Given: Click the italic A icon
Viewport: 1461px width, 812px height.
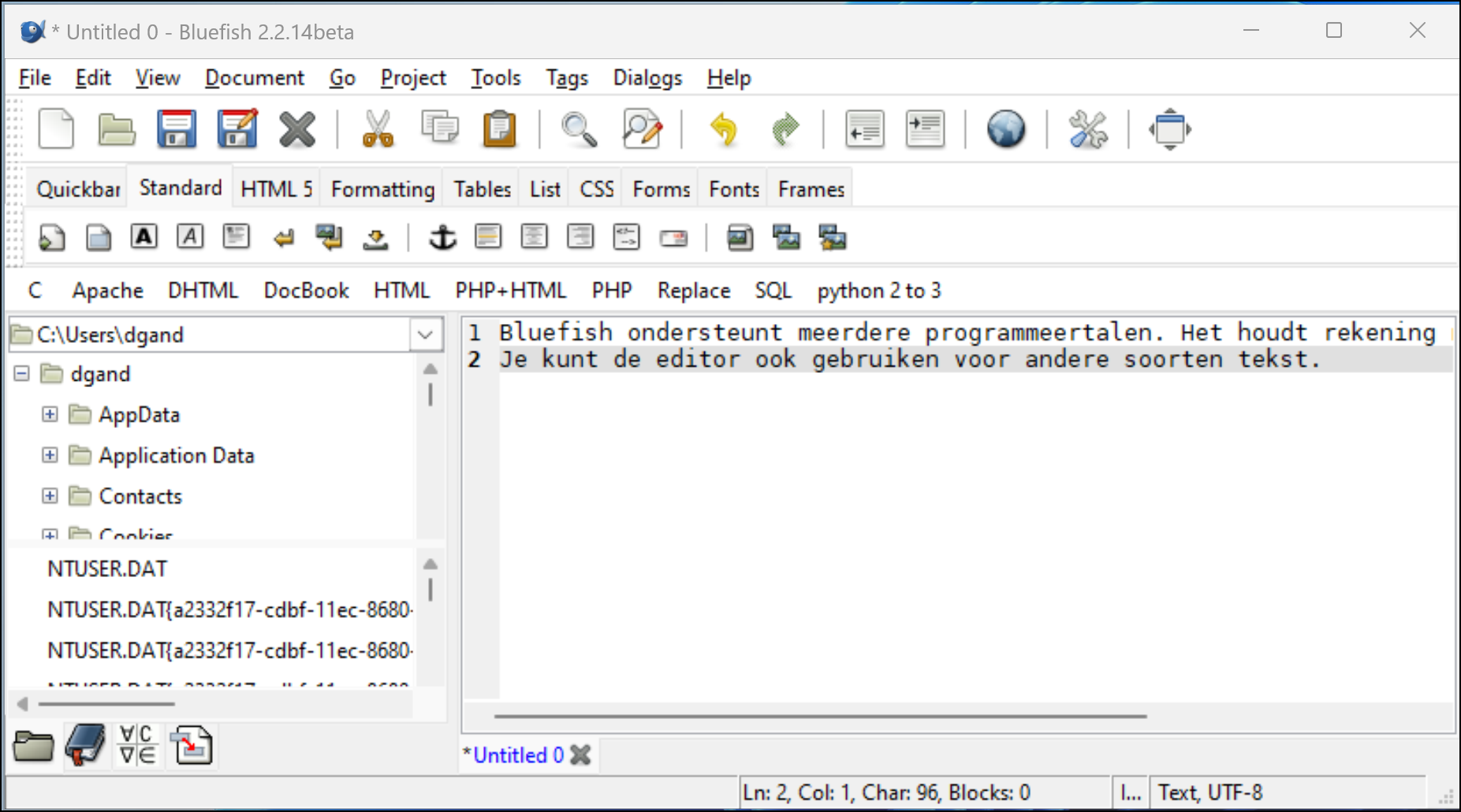Looking at the screenshot, I should (190, 237).
